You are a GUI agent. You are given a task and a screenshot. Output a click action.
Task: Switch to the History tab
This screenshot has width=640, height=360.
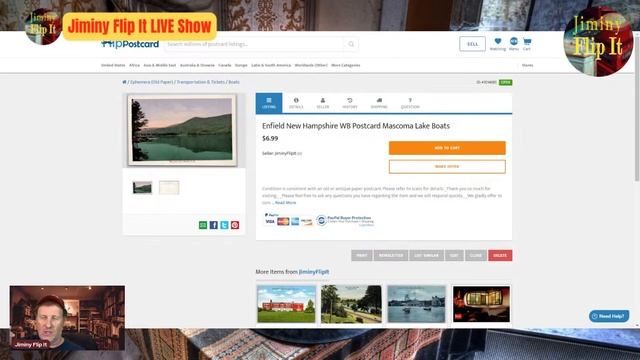(x=350, y=103)
